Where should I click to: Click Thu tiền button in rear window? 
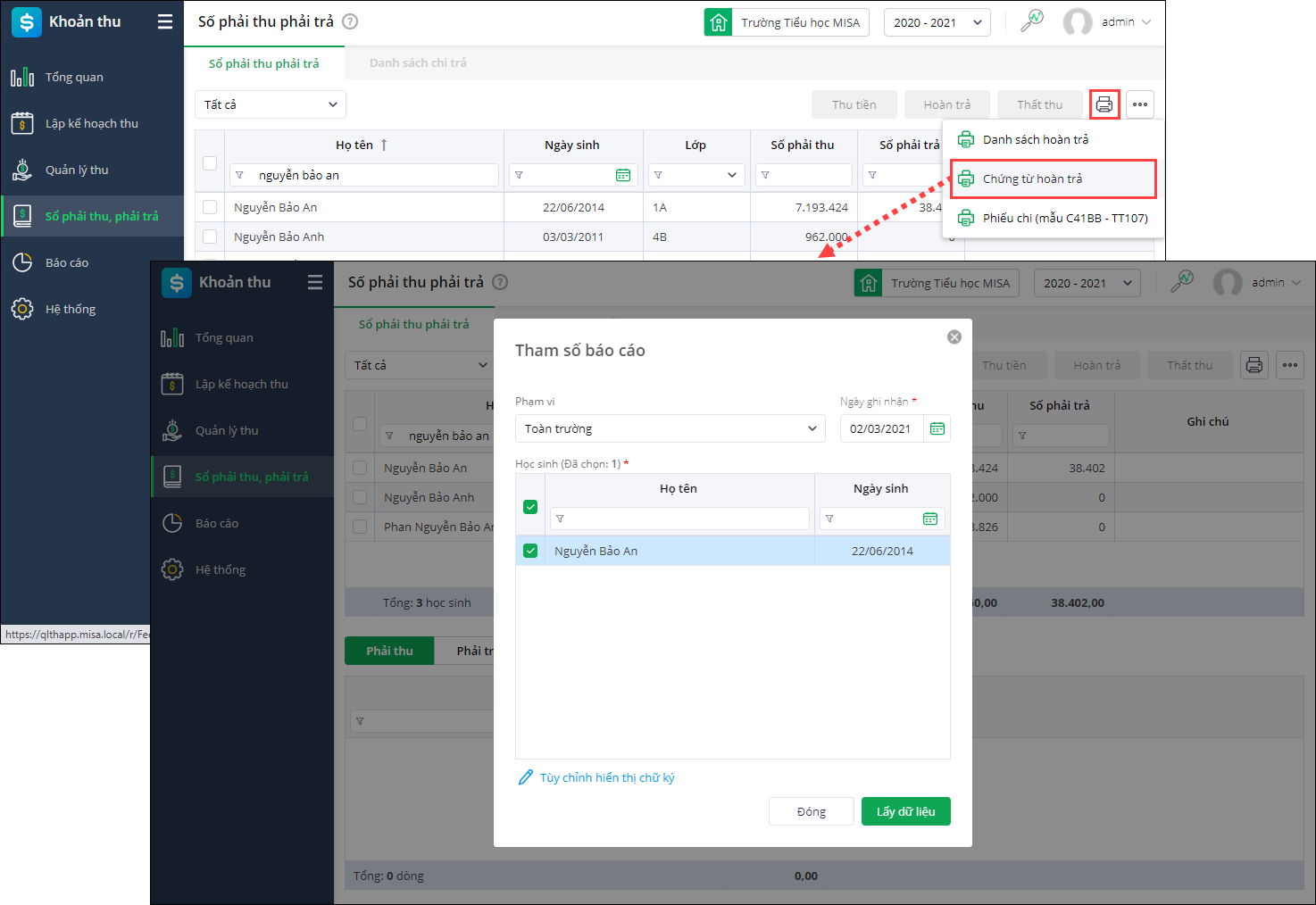click(x=854, y=104)
